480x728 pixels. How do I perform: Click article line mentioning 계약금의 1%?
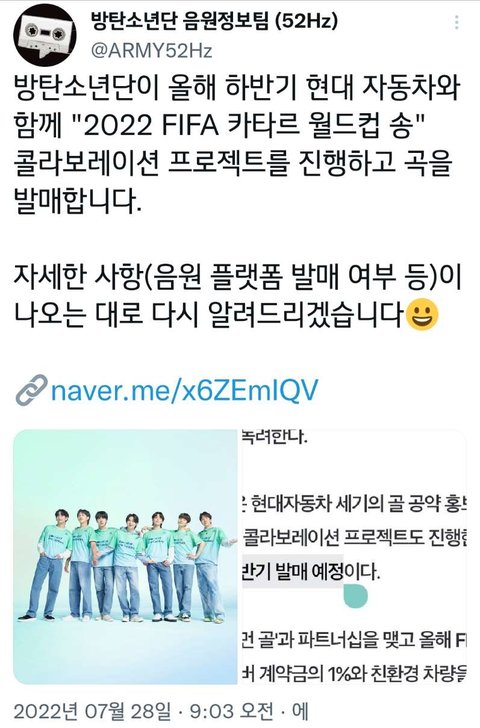tap(354, 674)
